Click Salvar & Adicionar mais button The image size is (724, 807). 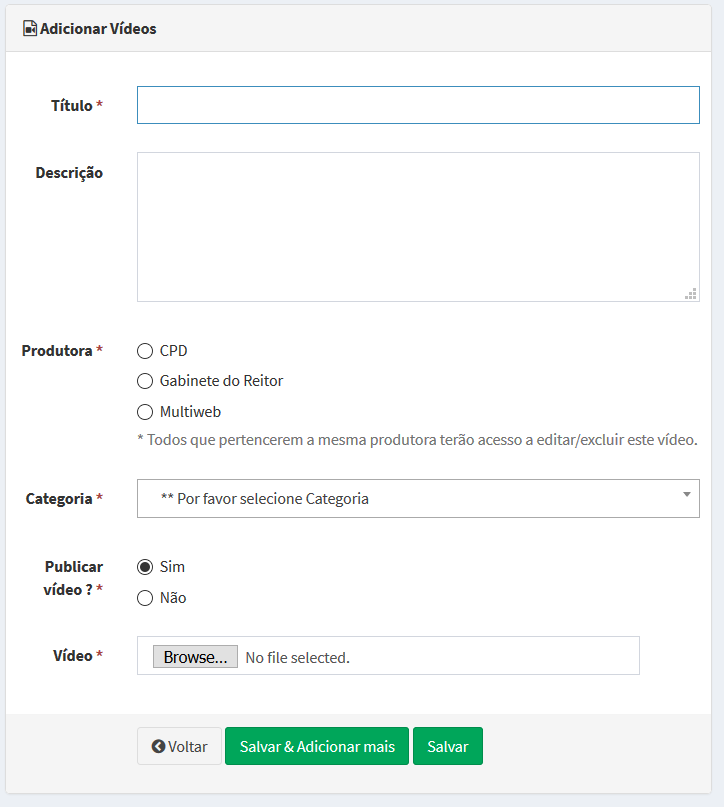coord(317,747)
